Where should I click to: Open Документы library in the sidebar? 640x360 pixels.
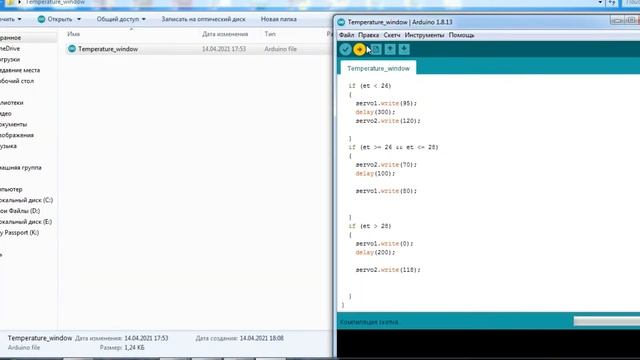pyautogui.click(x=13, y=124)
